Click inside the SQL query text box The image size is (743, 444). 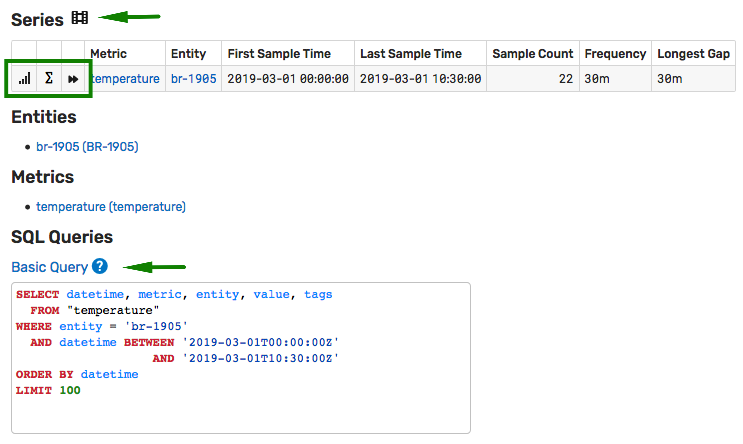coord(241,358)
